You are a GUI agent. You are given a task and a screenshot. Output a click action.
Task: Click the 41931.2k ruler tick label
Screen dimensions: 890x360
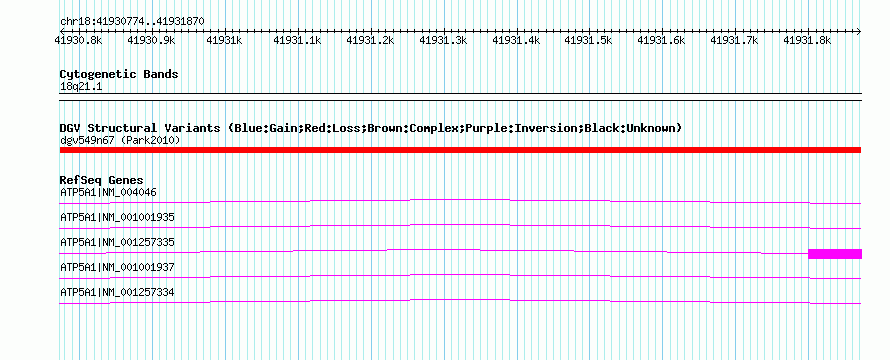(370, 40)
